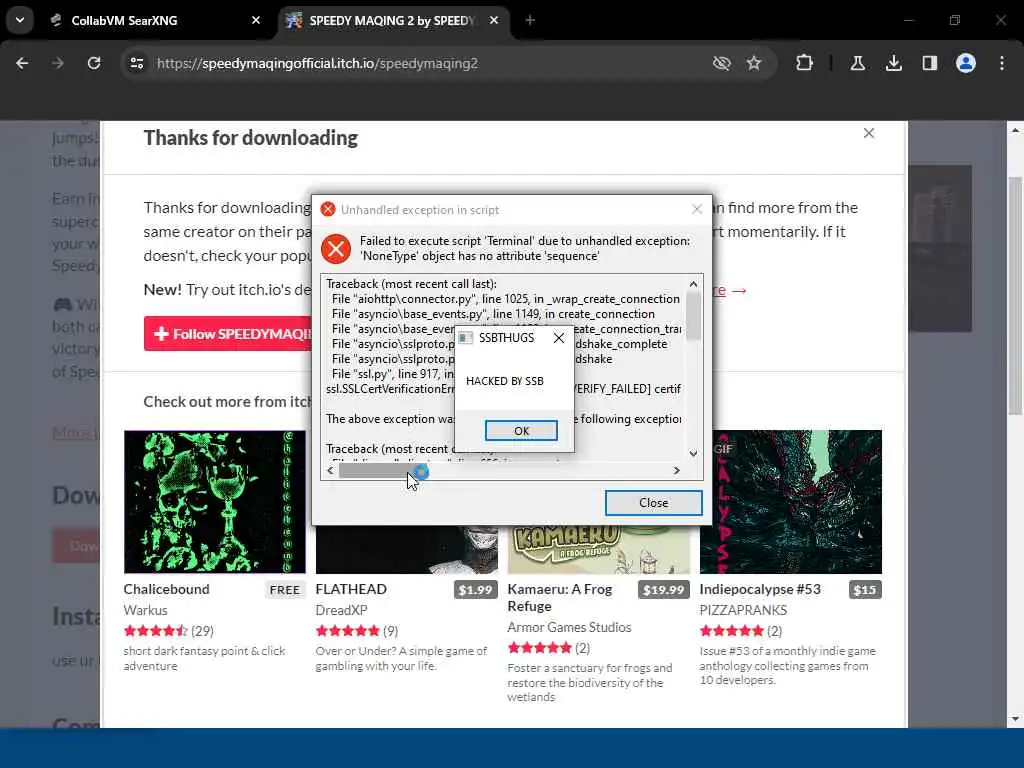Click the $1.99 price tag
The height and width of the screenshot is (768, 1024).
click(475, 590)
